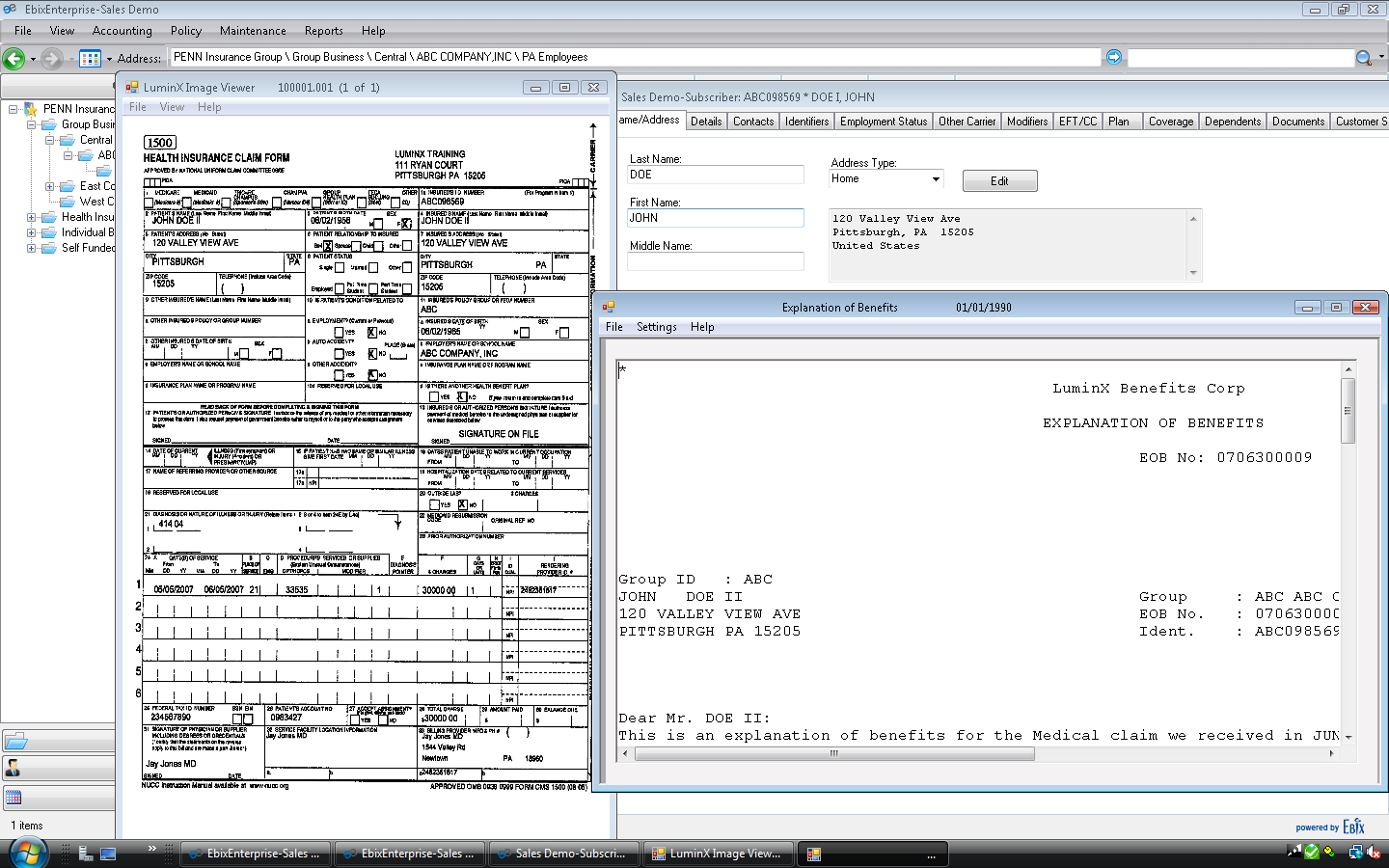Click the LuminX Image Viewer title icon
Viewport: 1389px width, 868px height.
[132, 87]
